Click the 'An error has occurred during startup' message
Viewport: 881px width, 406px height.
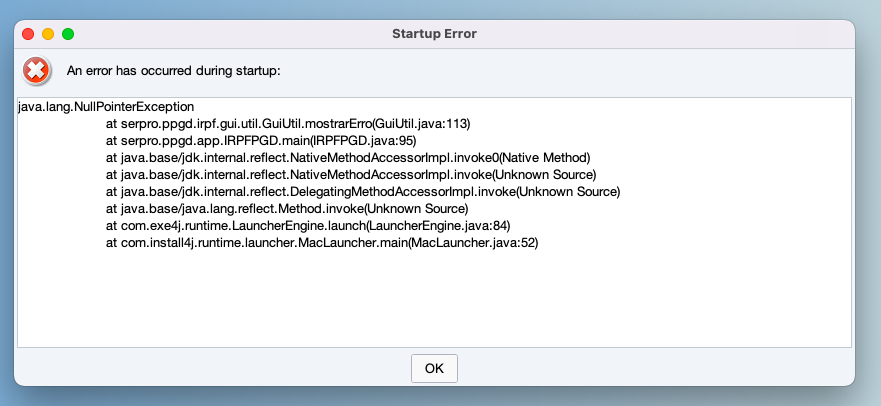click(x=174, y=71)
